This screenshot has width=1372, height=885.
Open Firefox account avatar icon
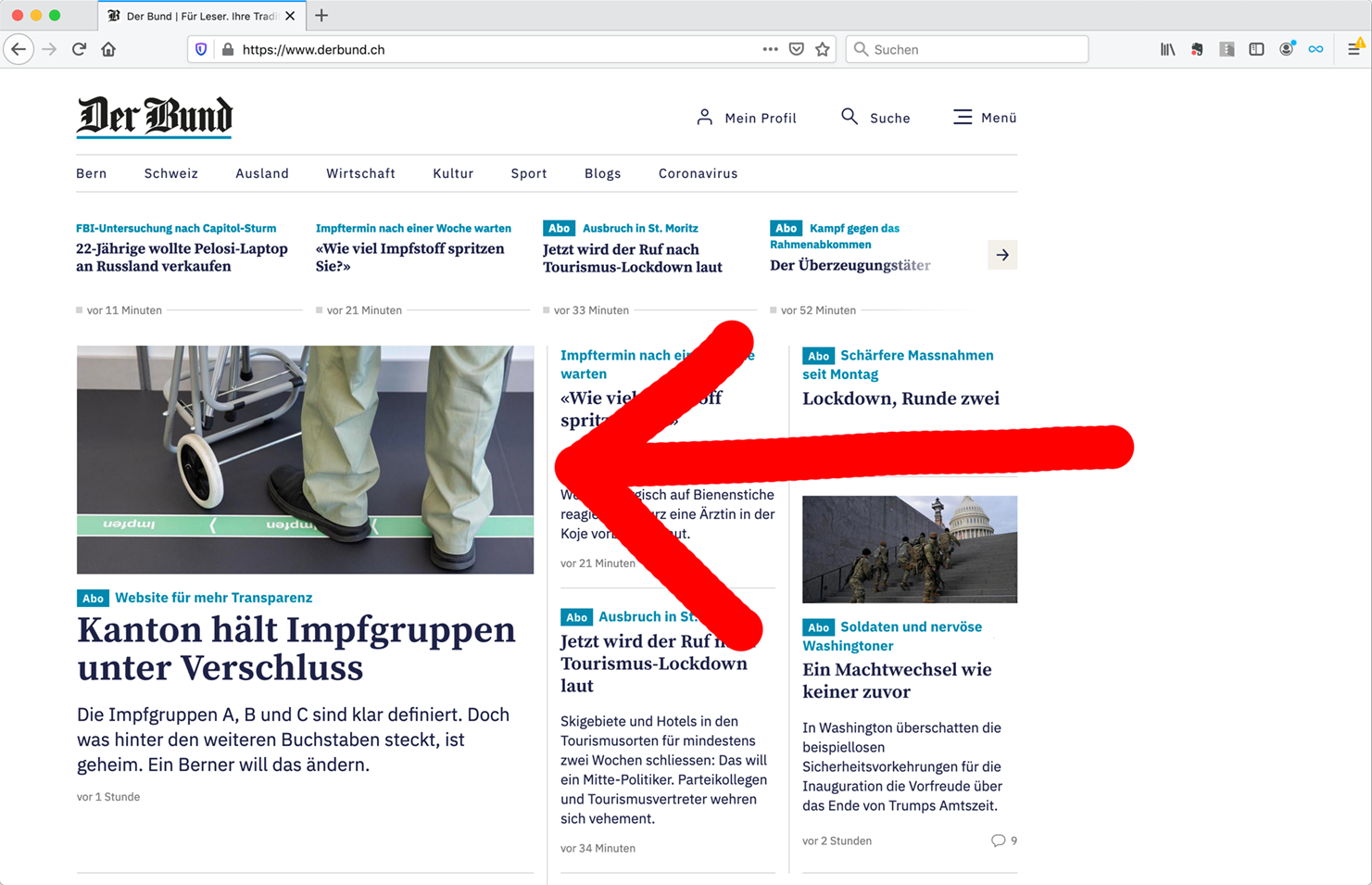pyautogui.click(x=1286, y=49)
